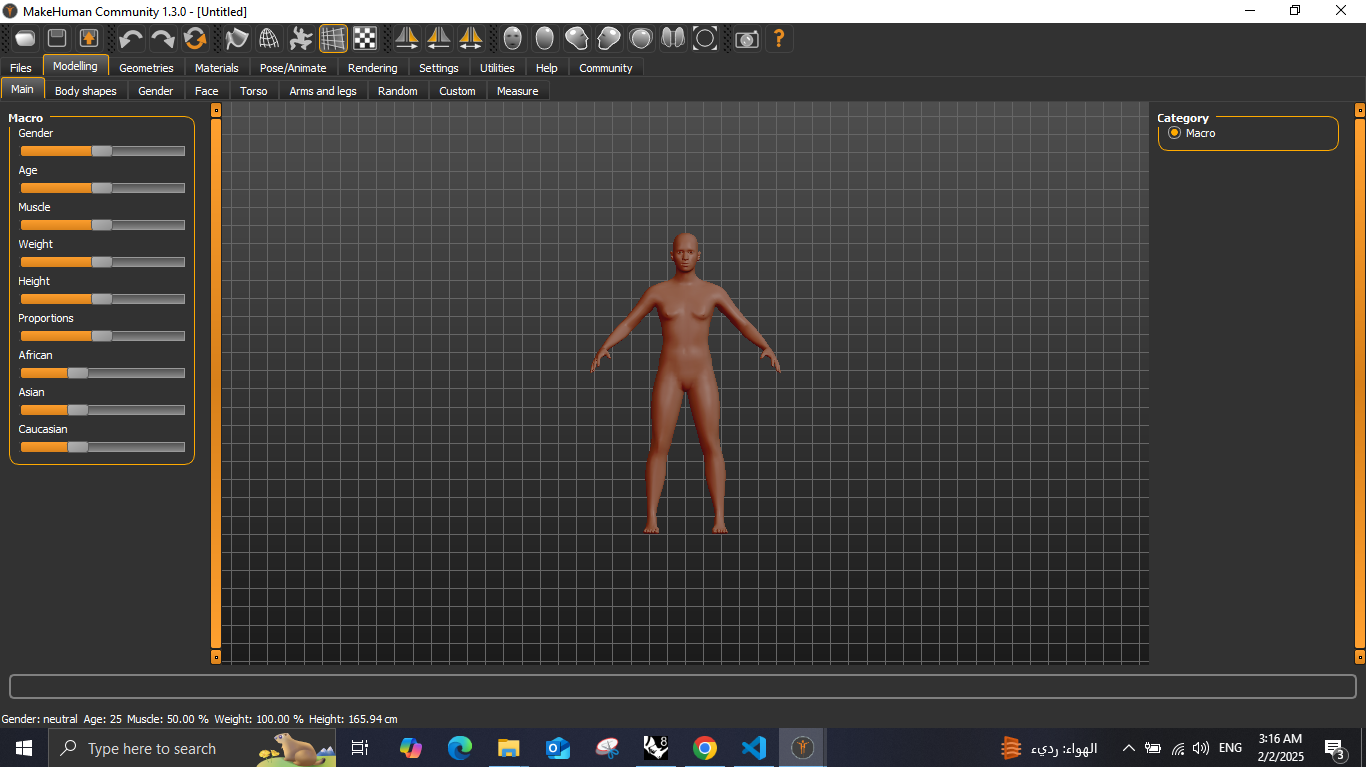1366x767 pixels.
Task: Click the running-figure Pose icon
Action: (x=301, y=39)
